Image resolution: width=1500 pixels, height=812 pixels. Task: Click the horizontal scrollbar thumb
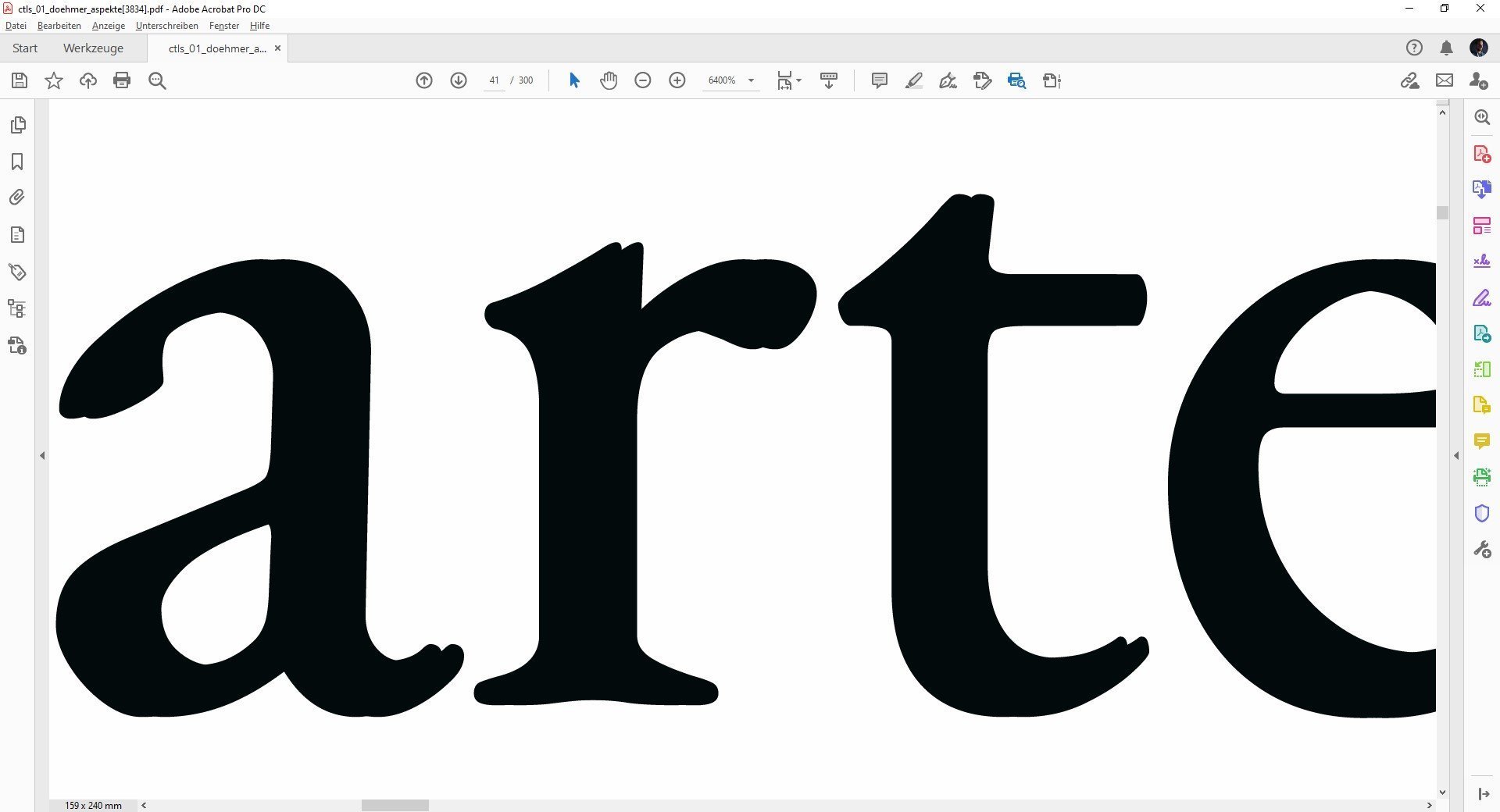pos(395,805)
